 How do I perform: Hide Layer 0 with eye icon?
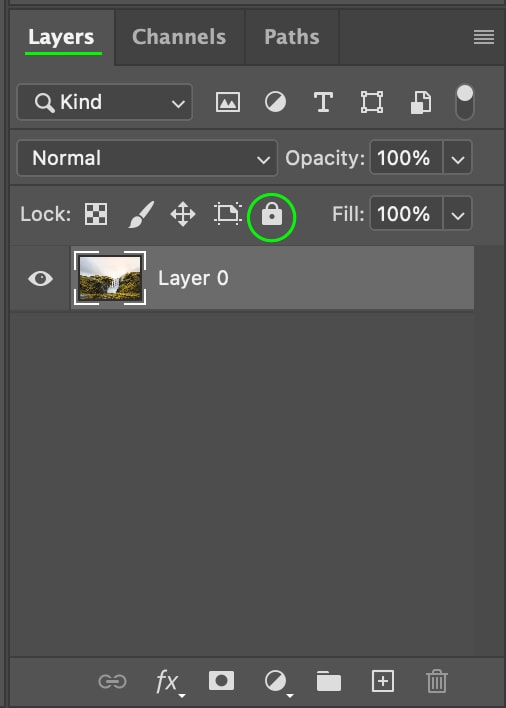click(41, 279)
